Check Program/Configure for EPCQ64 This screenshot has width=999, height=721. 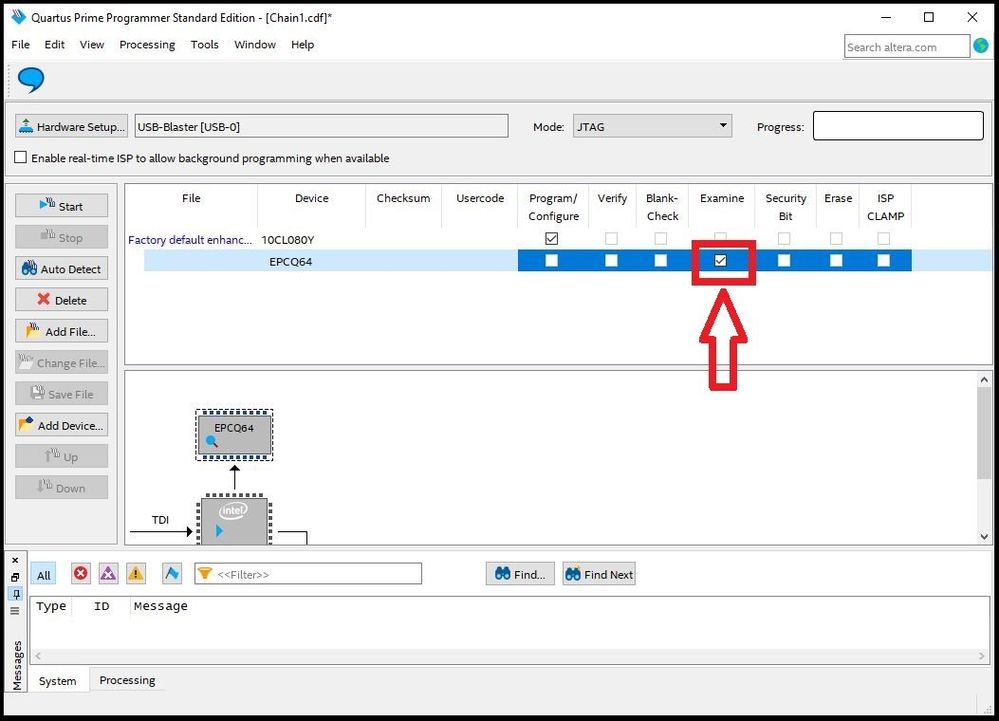tap(552, 261)
